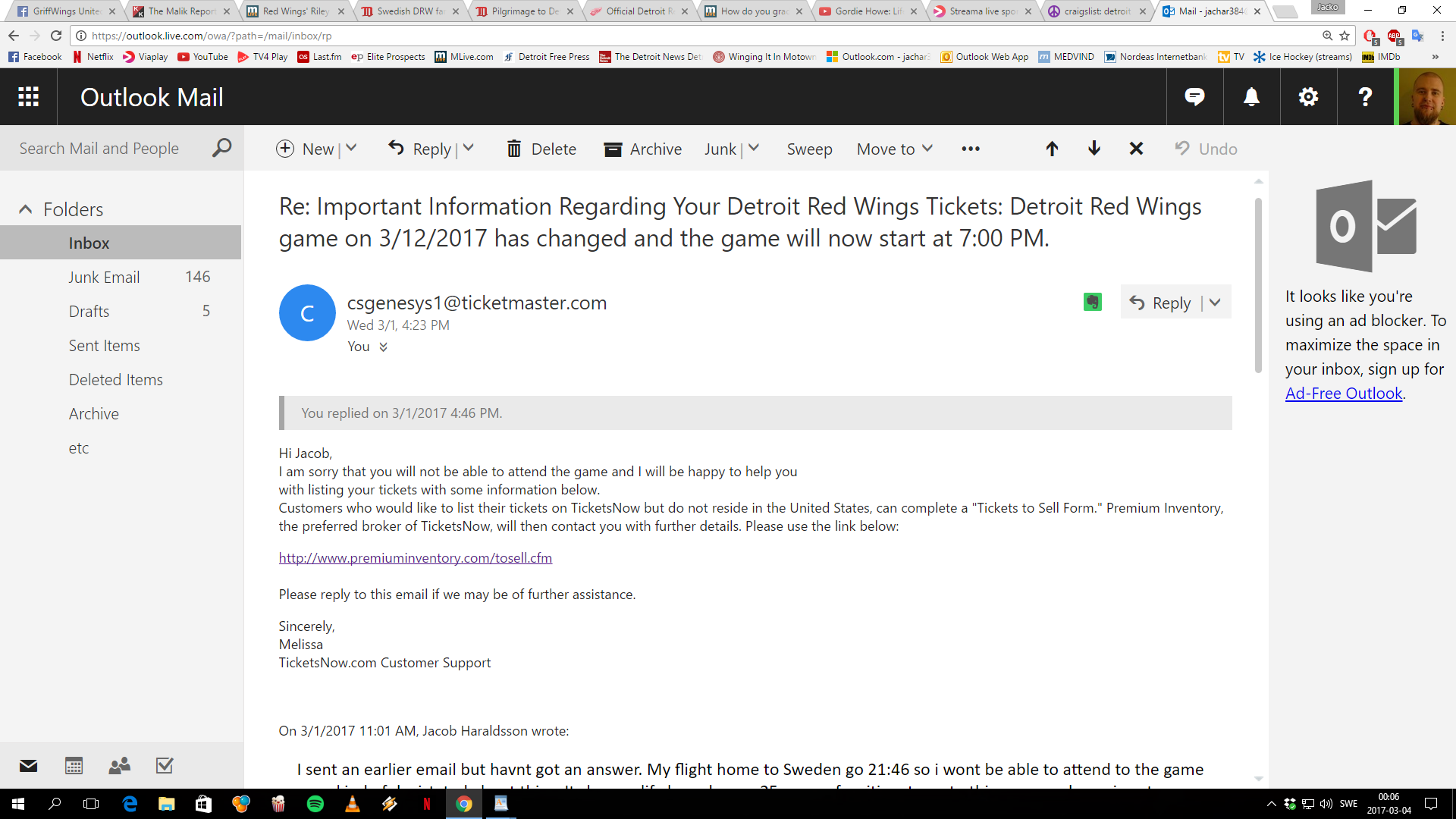The height and width of the screenshot is (819, 1456).
Task: Open Windows Start menu
Action: point(18,804)
